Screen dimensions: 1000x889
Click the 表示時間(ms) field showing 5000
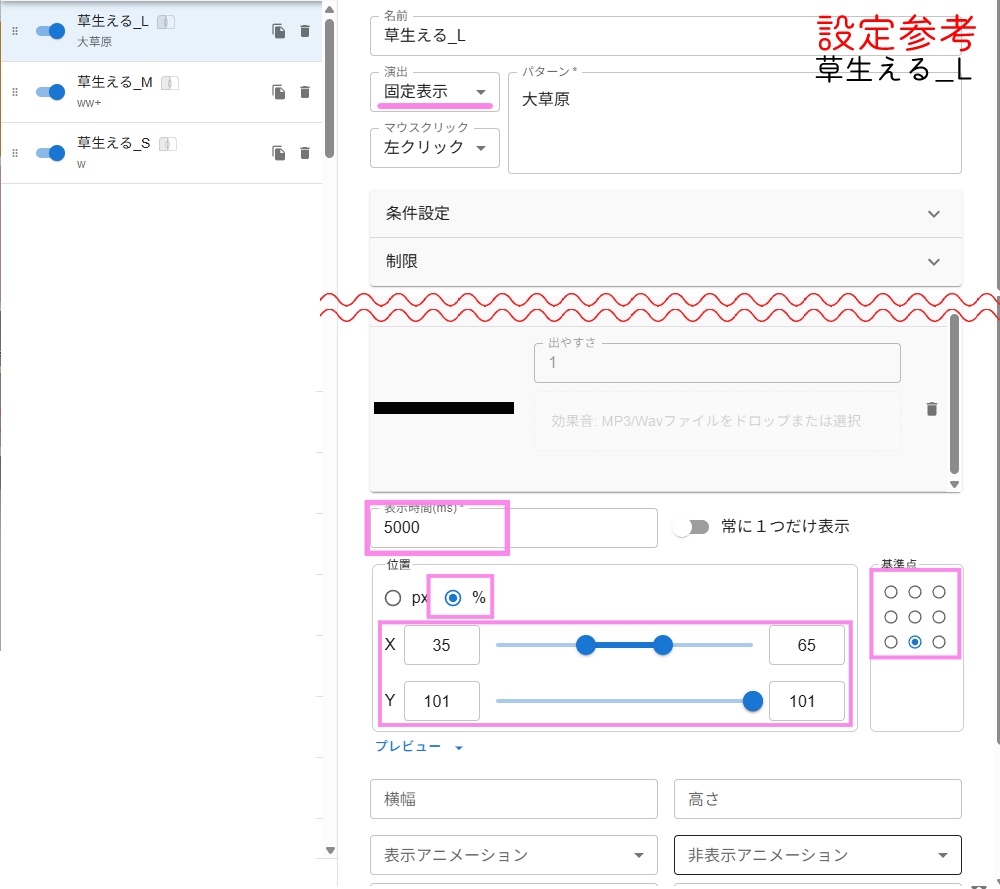tap(513, 528)
